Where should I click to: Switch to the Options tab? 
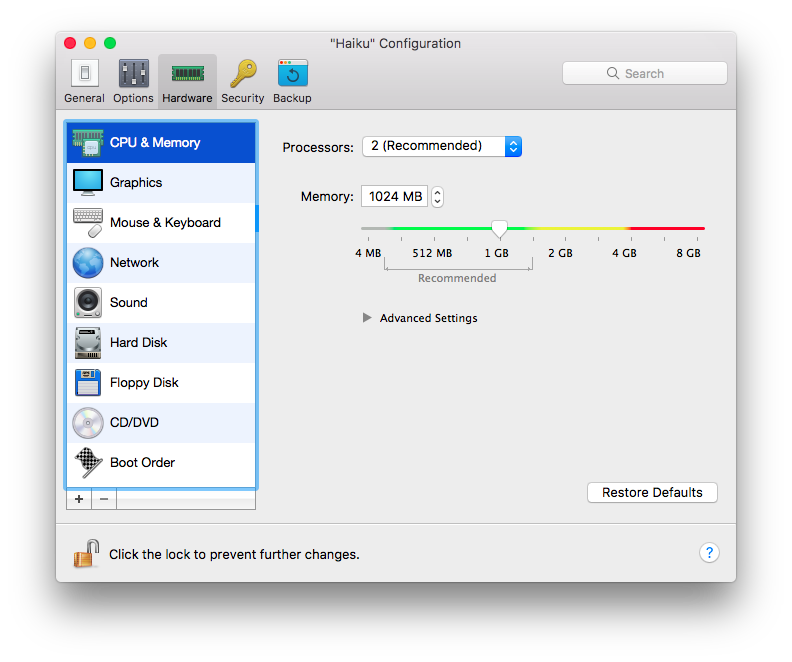133,80
